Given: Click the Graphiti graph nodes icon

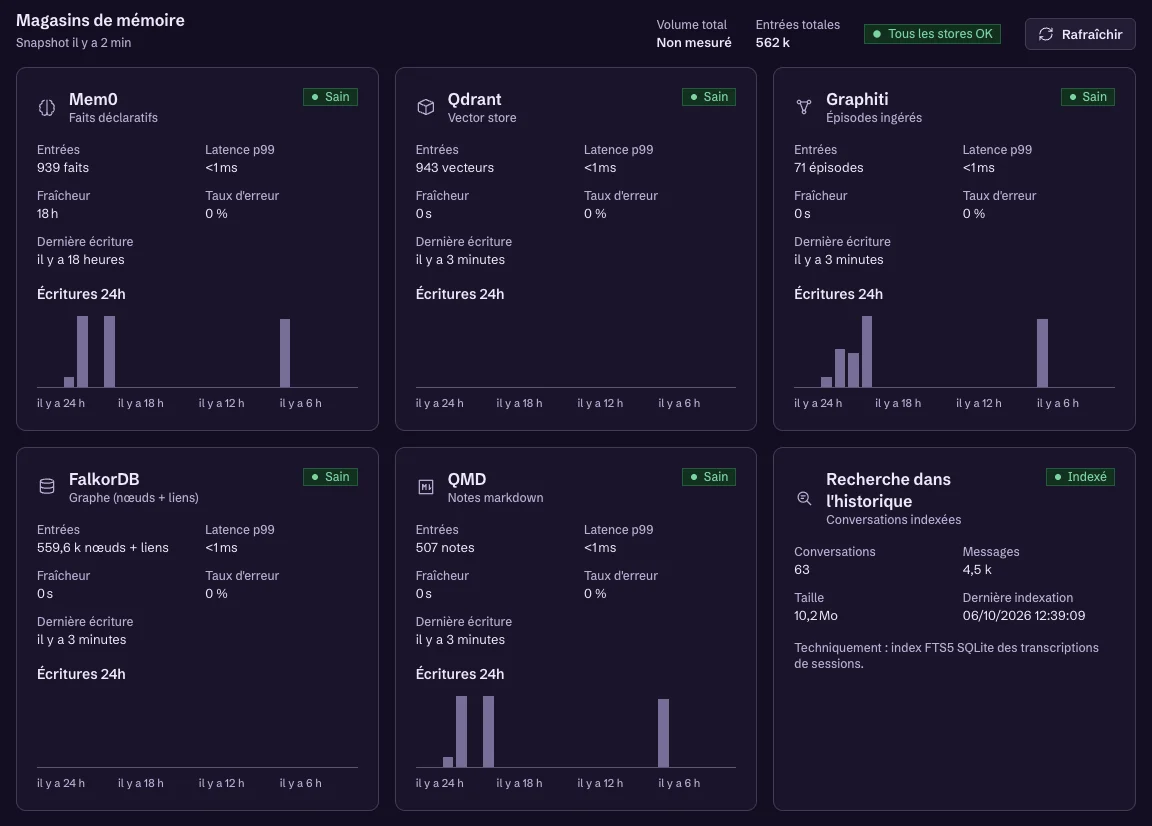Looking at the screenshot, I should pyautogui.click(x=804, y=107).
